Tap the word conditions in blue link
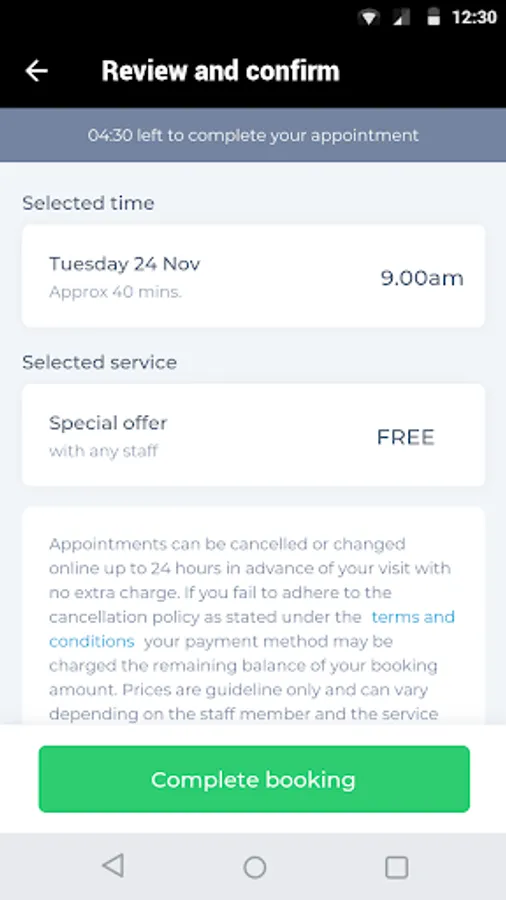The image size is (506, 900). (x=92, y=641)
